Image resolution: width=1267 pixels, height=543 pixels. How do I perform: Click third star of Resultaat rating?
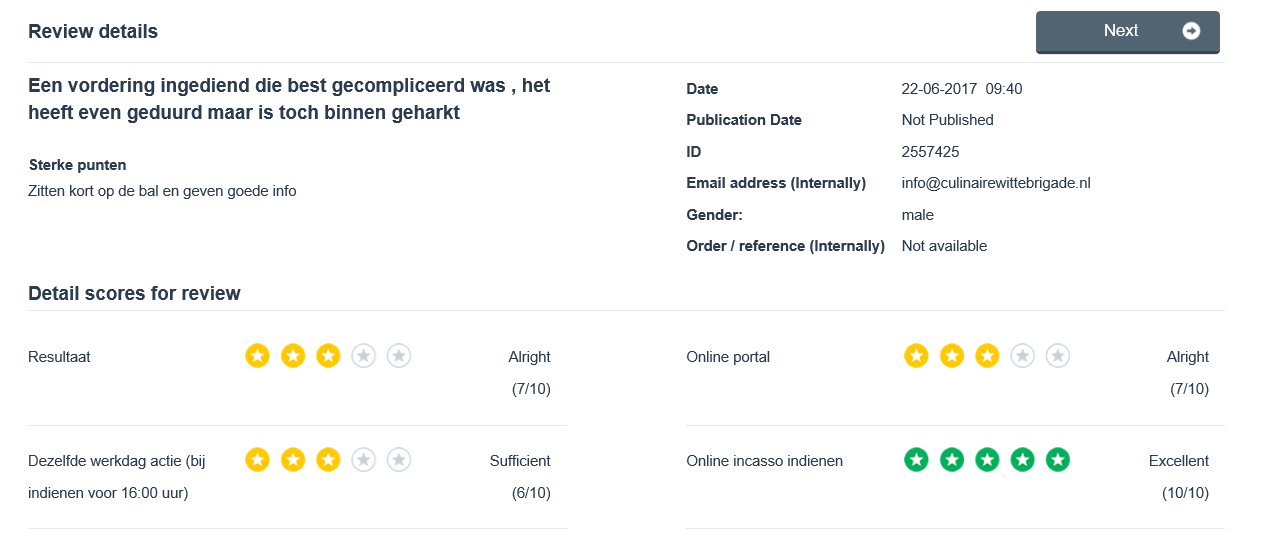328,355
